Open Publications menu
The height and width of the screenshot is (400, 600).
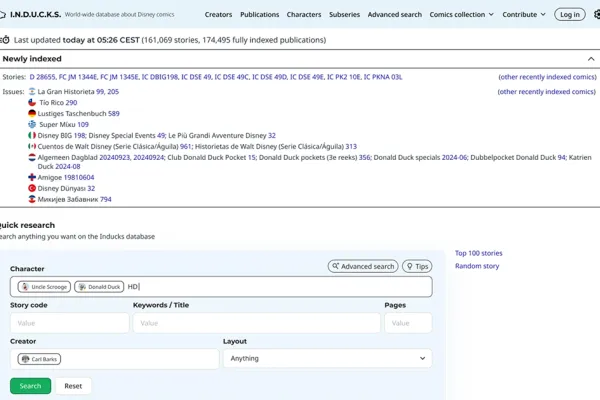coord(259,15)
